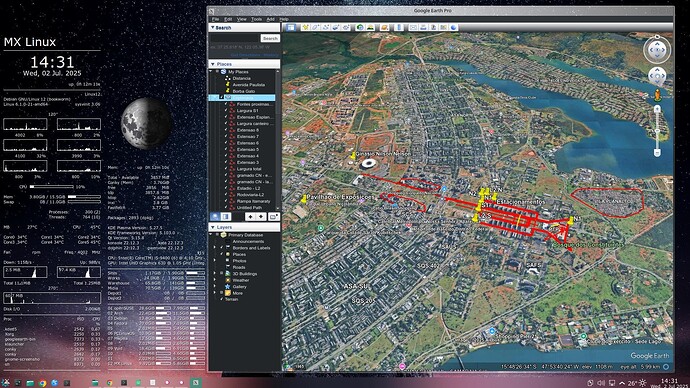This screenshot has width=690, height=388.
Task: Switch planets with the Saturn icon
Action: point(385,27)
